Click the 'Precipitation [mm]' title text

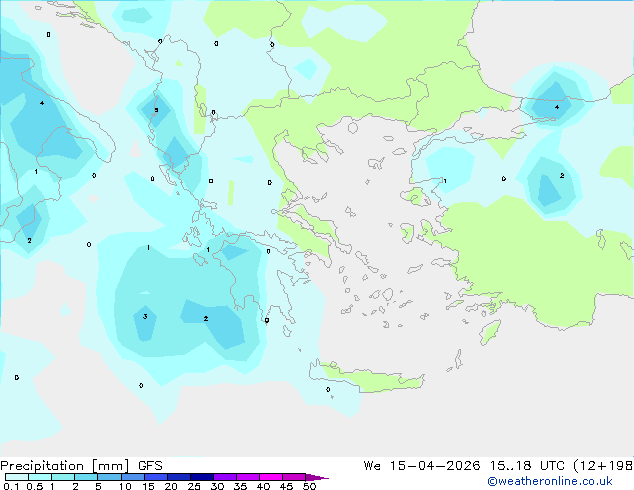point(65,466)
